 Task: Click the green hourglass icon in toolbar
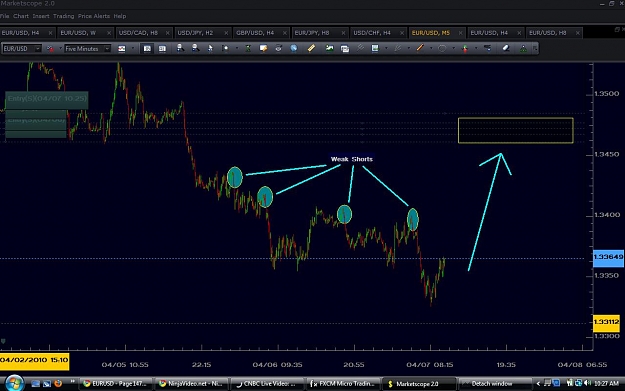248,48
